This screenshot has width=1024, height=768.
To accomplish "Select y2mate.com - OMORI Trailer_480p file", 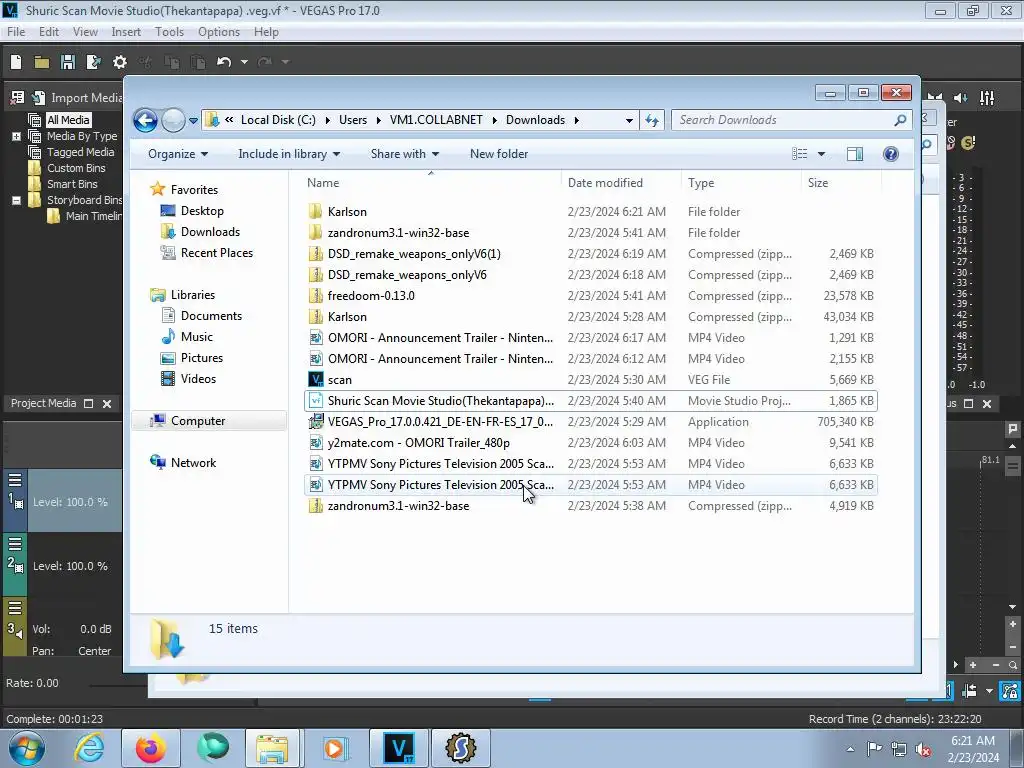I will [591, 443].
